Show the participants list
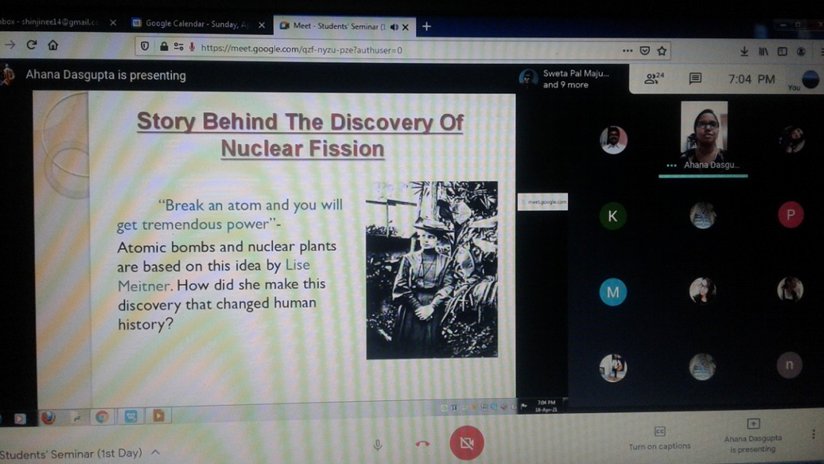 [x=655, y=78]
